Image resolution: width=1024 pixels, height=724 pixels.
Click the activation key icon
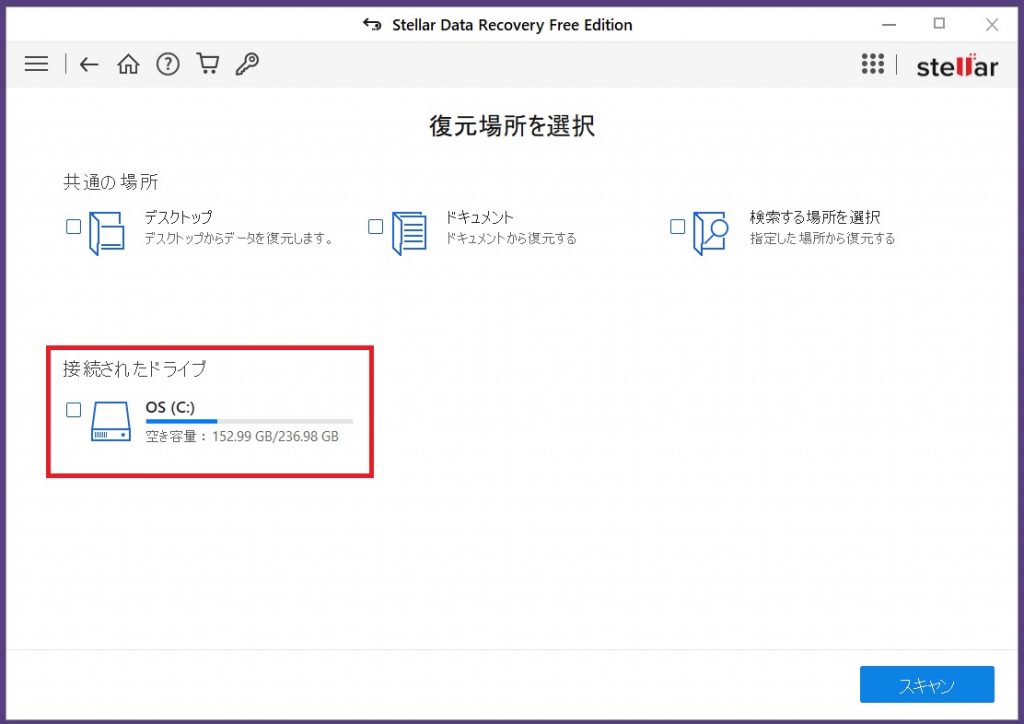pos(247,64)
